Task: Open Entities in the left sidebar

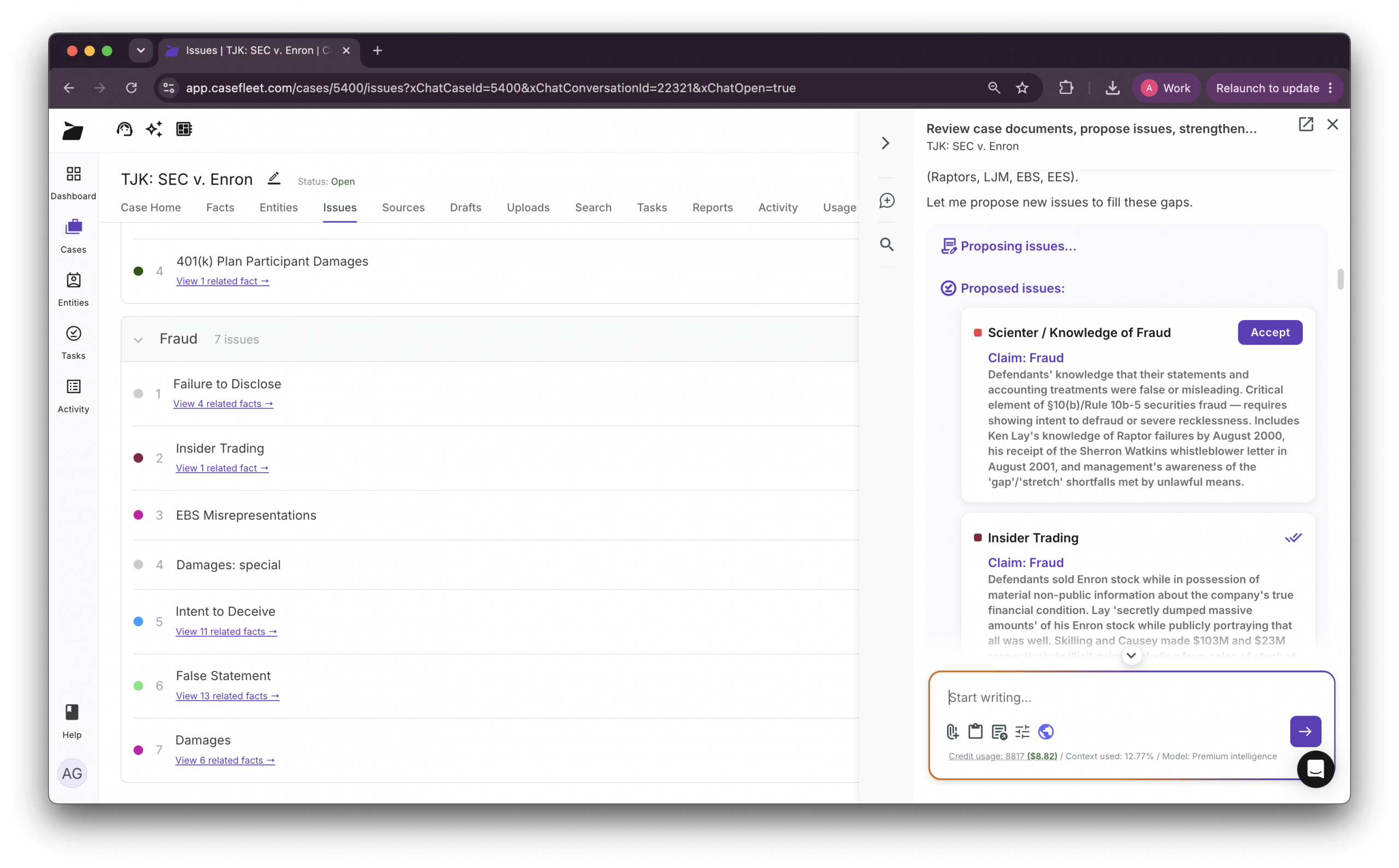Action: (74, 290)
